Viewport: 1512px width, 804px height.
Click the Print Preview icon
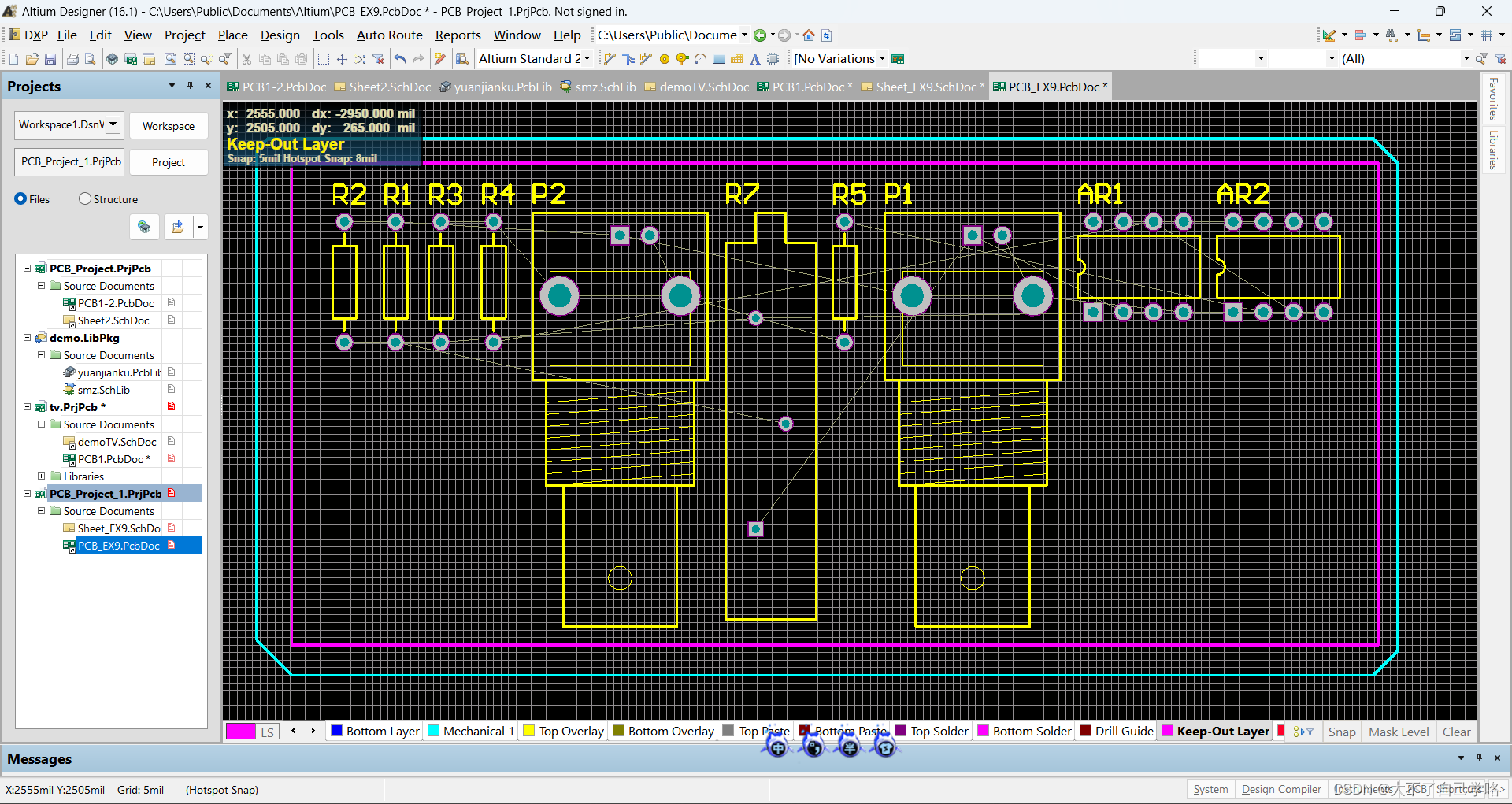coord(91,59)
